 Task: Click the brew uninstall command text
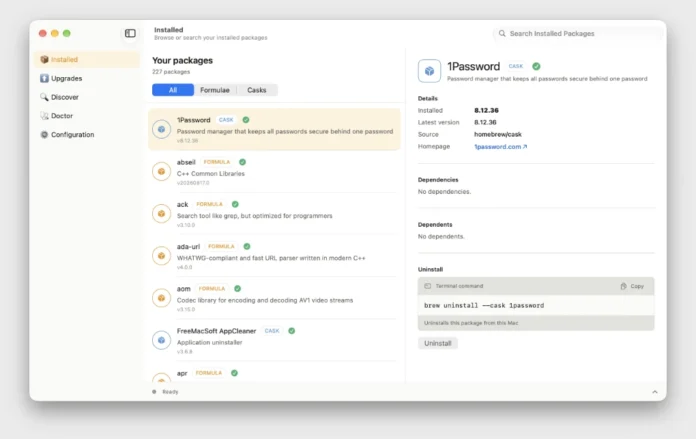(x=484, y=305)
